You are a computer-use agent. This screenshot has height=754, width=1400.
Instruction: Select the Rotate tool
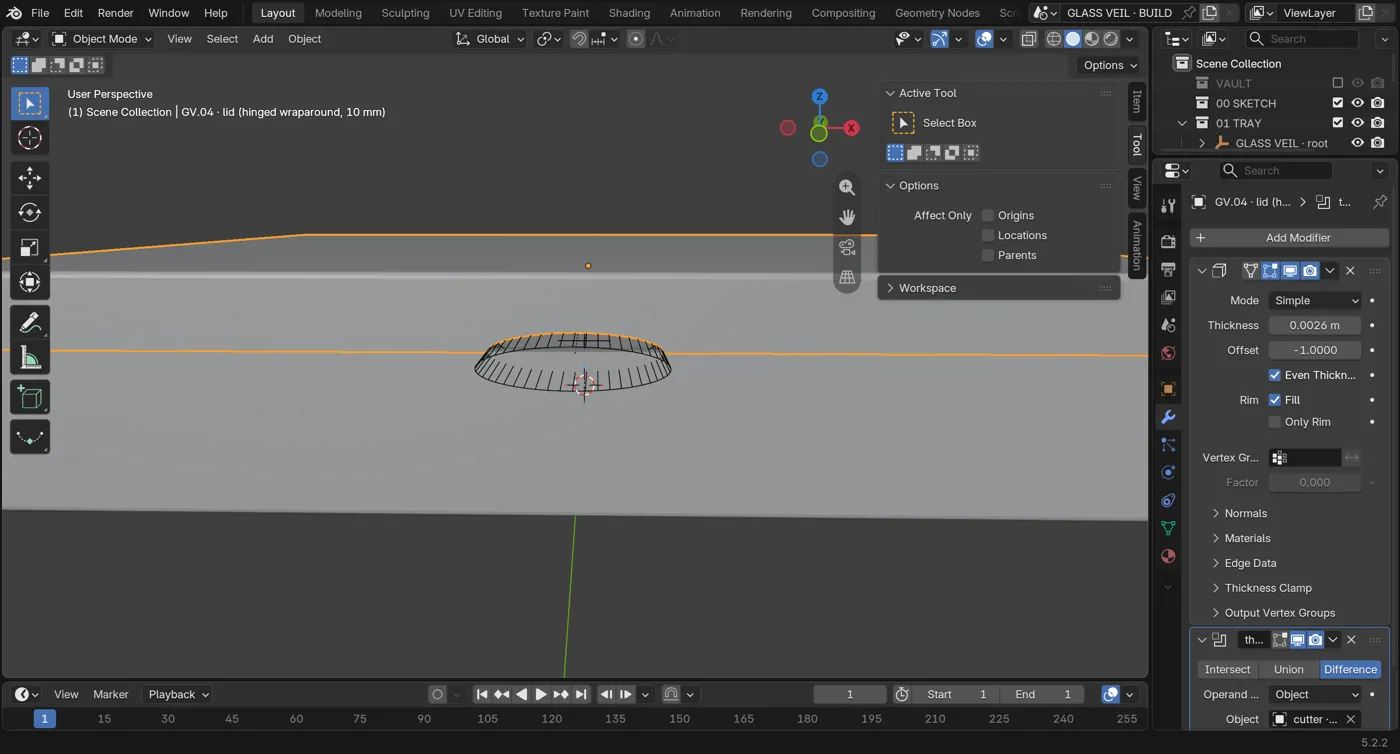pos(30,213)
